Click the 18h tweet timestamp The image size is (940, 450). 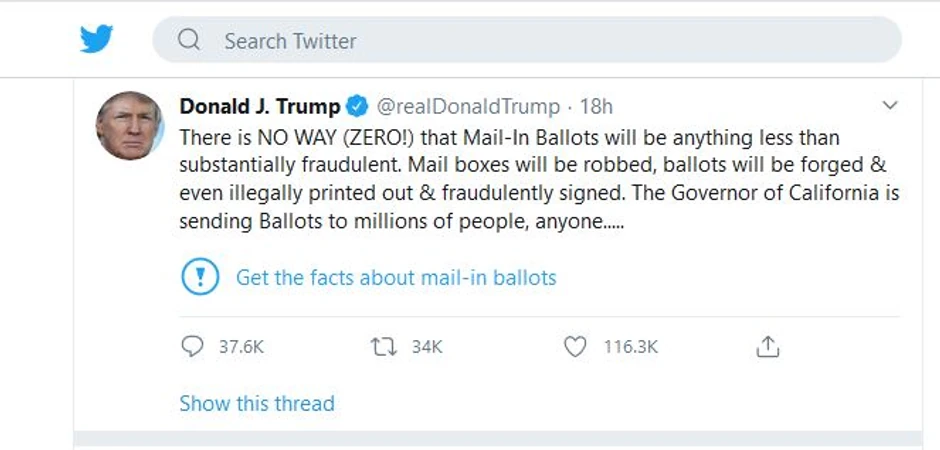click(596, 106)
